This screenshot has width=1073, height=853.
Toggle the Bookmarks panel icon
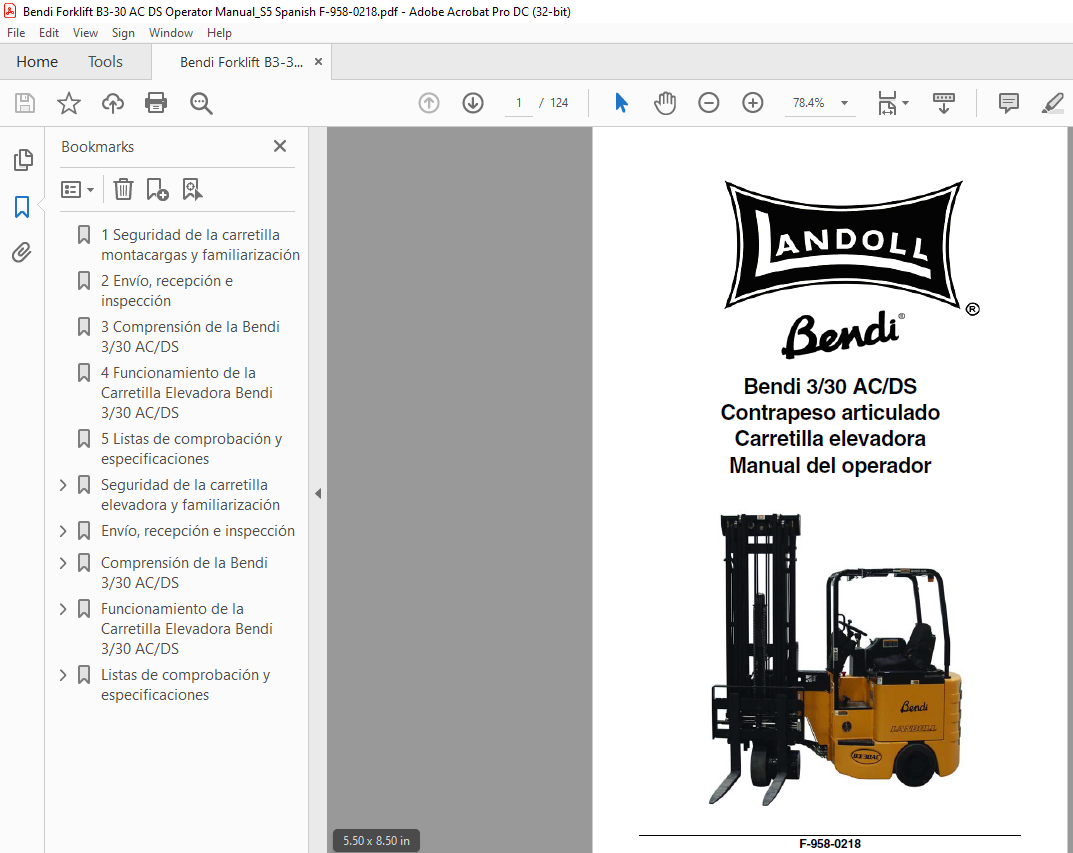(22, 207)
